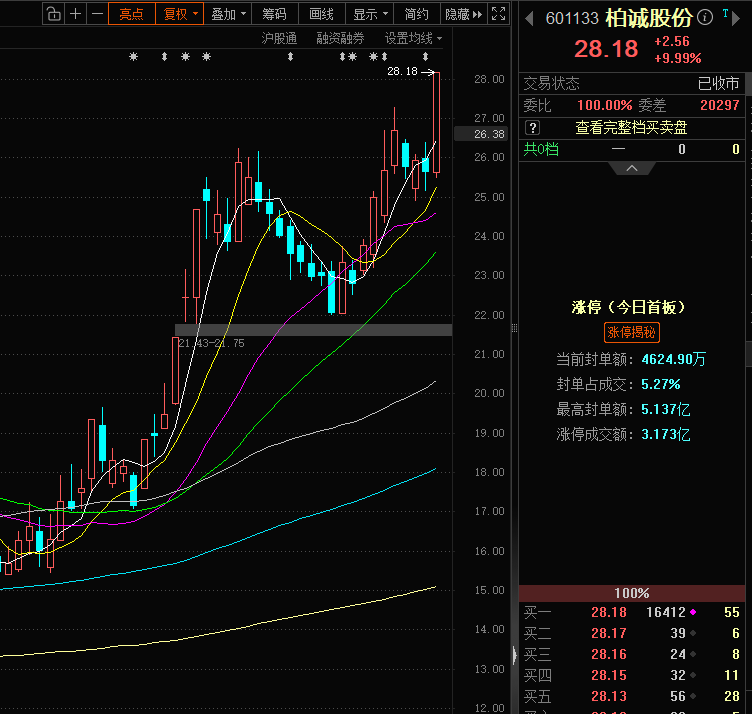
Task: Click 最高封单额 5.137亿 value
Action: tap(666, 410)
